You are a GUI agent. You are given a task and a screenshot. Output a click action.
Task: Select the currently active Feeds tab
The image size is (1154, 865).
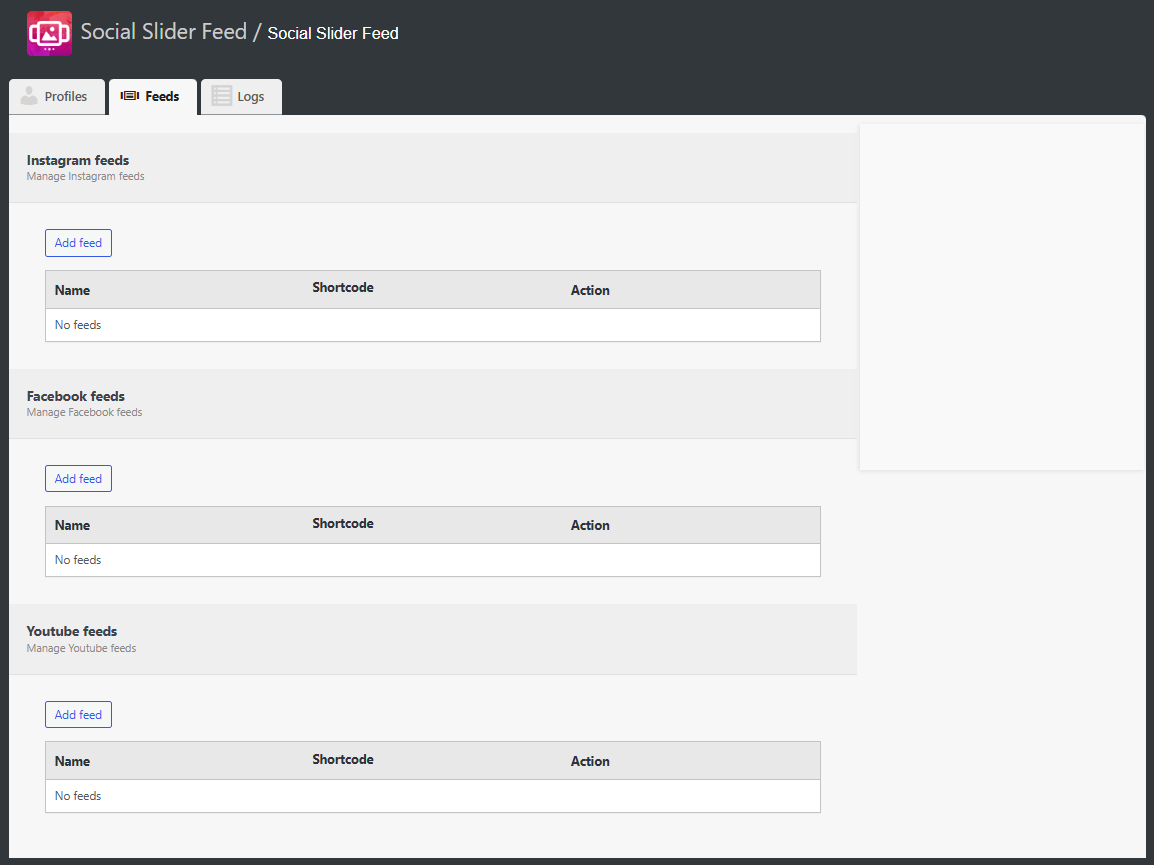[163, 96]
